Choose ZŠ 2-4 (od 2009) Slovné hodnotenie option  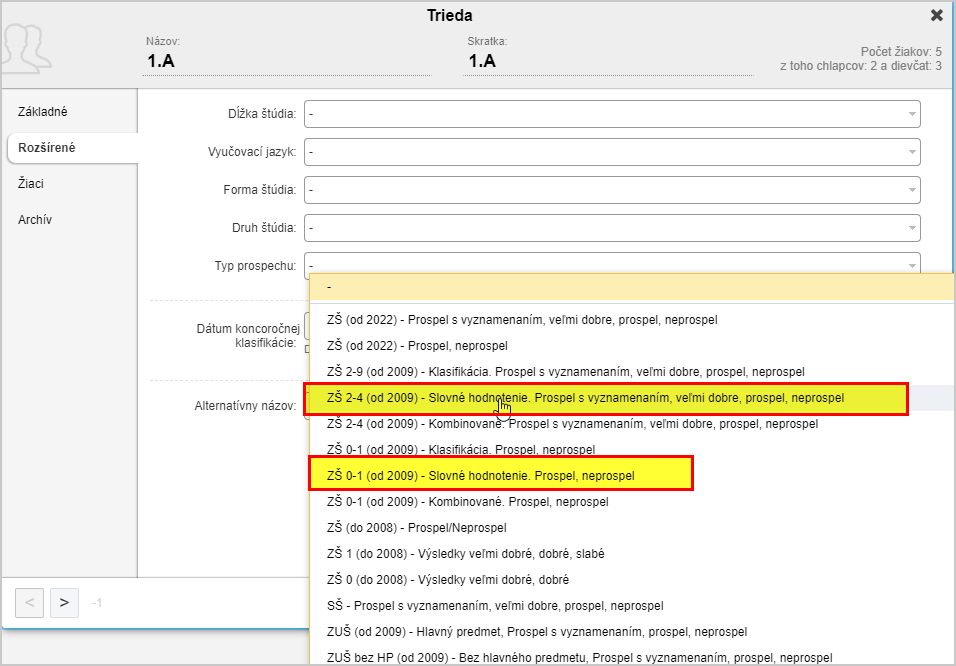pos(632,398)
